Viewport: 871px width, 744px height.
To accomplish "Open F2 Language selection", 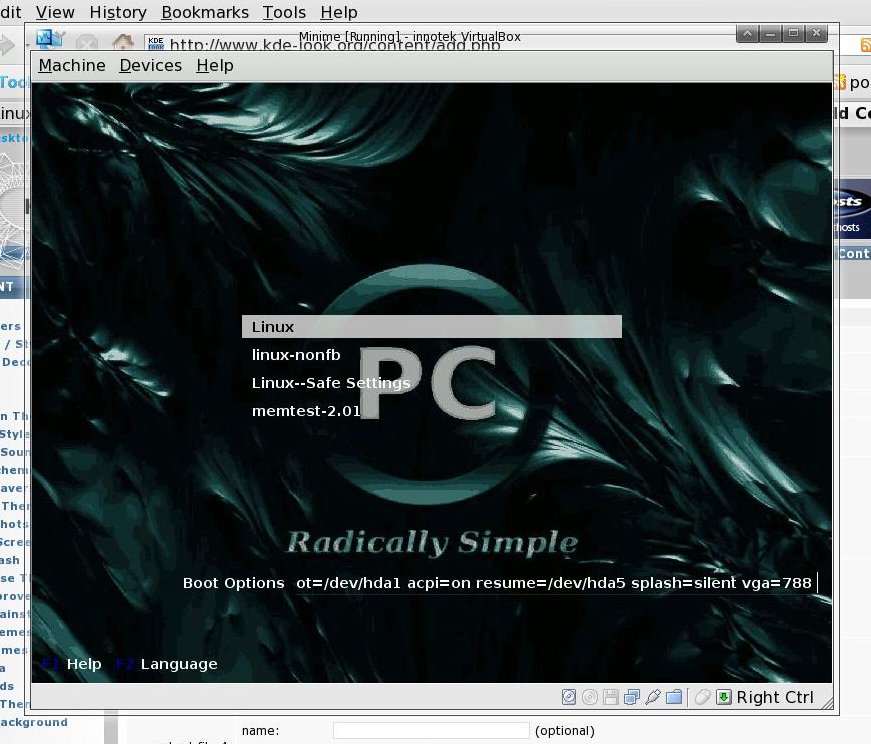I will click(x=167, y=663).
